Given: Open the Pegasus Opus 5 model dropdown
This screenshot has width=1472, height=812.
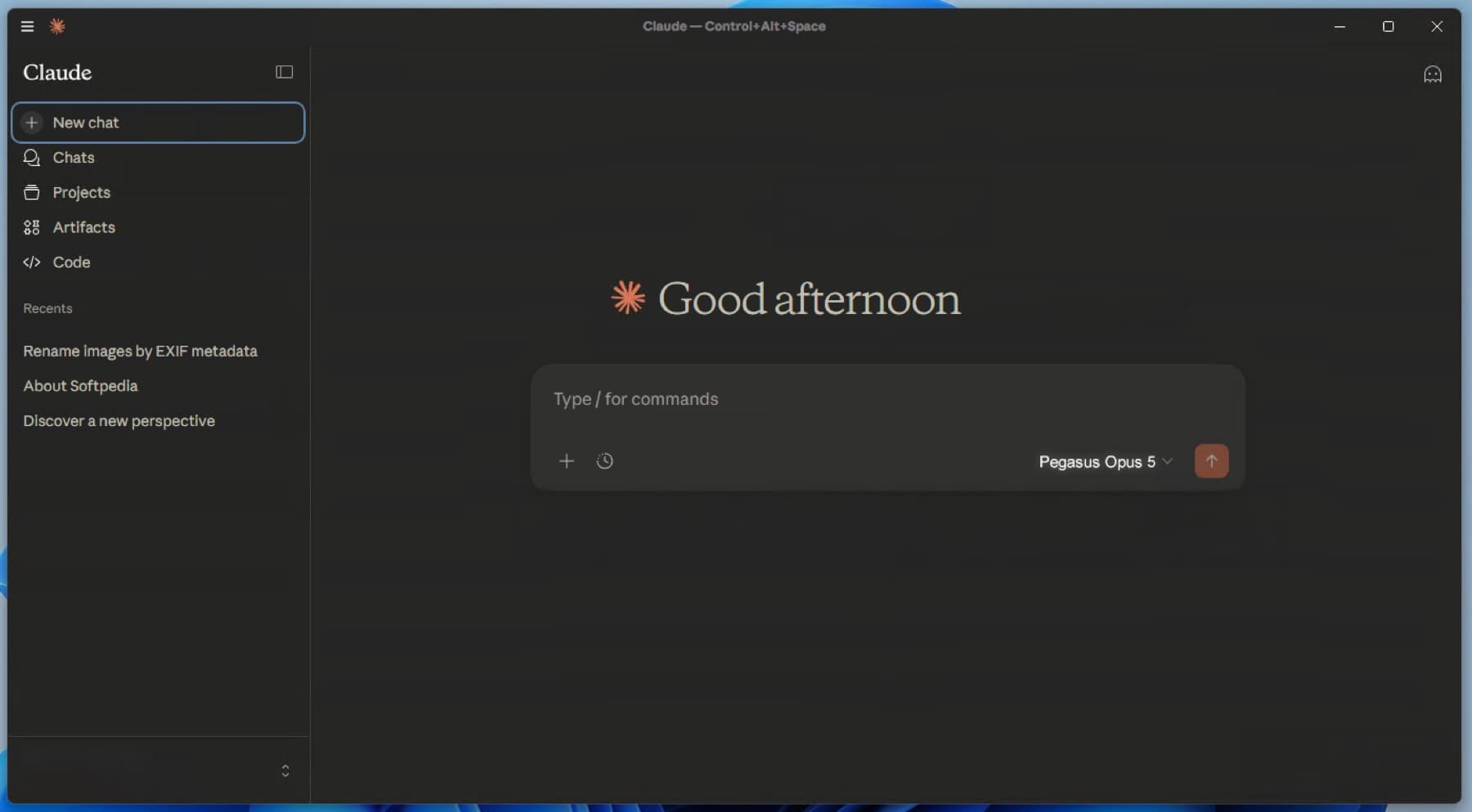Looking at the screenshot, I should [x=1106, y=462].
